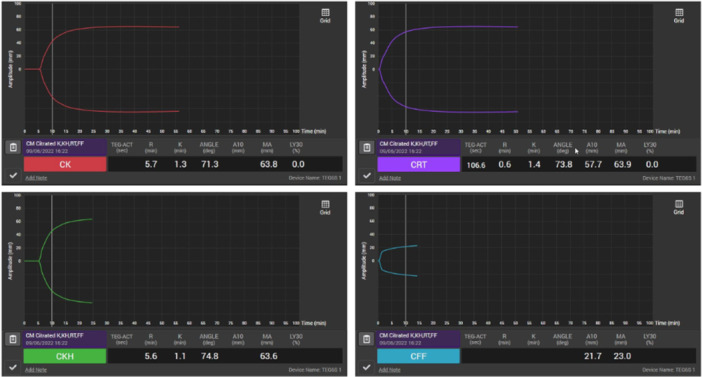This screenshot has height=377, width=702.
Task: Click CK K value 1.3
Action: pyautogui.click(x=180, y=164)
